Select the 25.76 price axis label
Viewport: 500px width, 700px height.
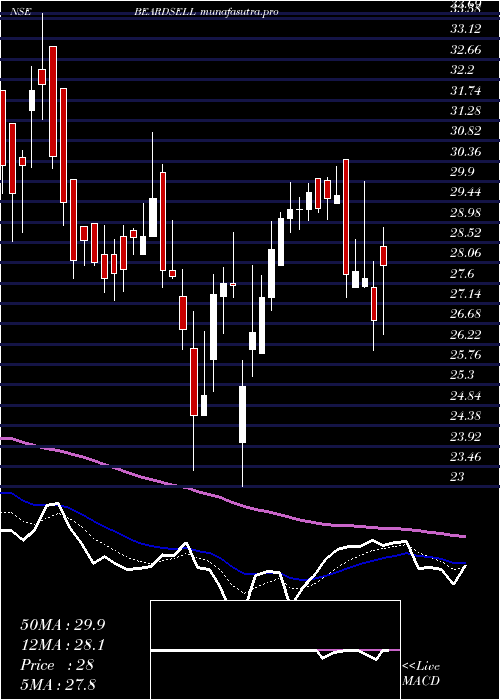[466, 355]
